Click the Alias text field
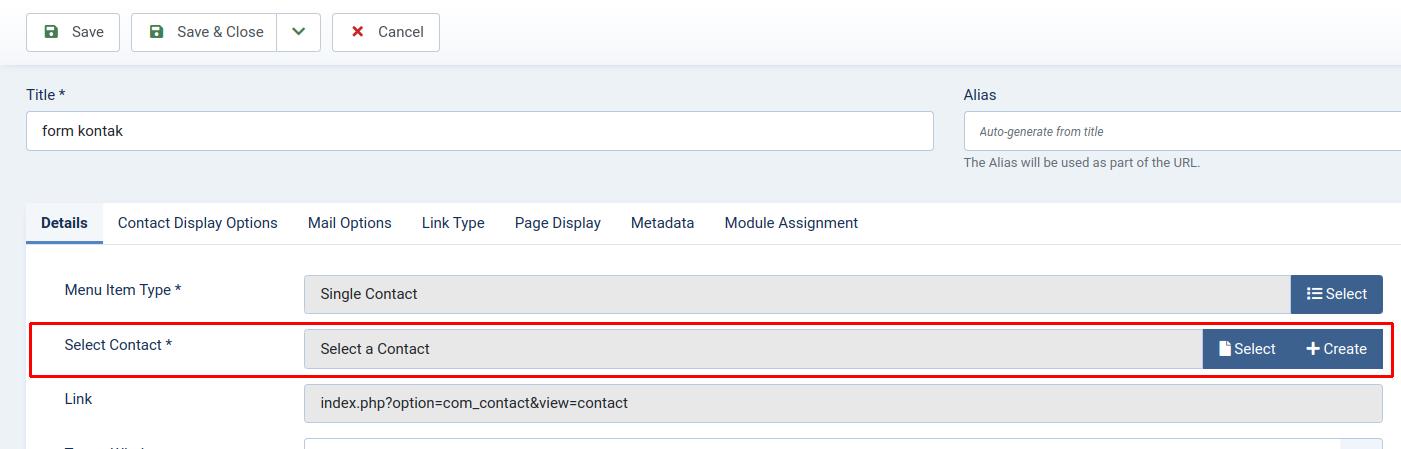 1182,131
